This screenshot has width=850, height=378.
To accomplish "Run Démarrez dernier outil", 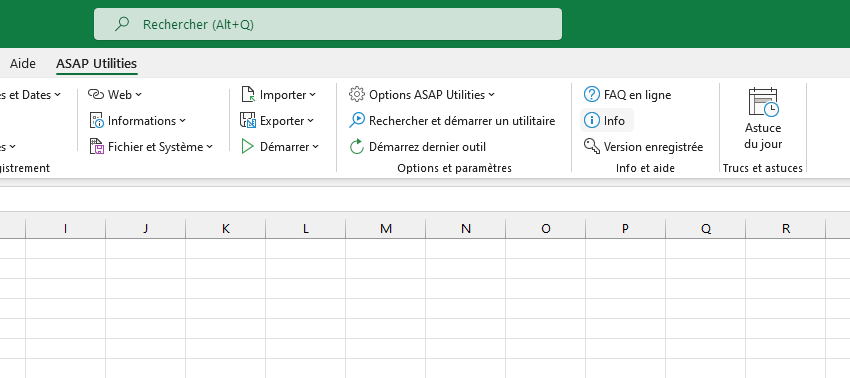I will [x=417, y=147].
